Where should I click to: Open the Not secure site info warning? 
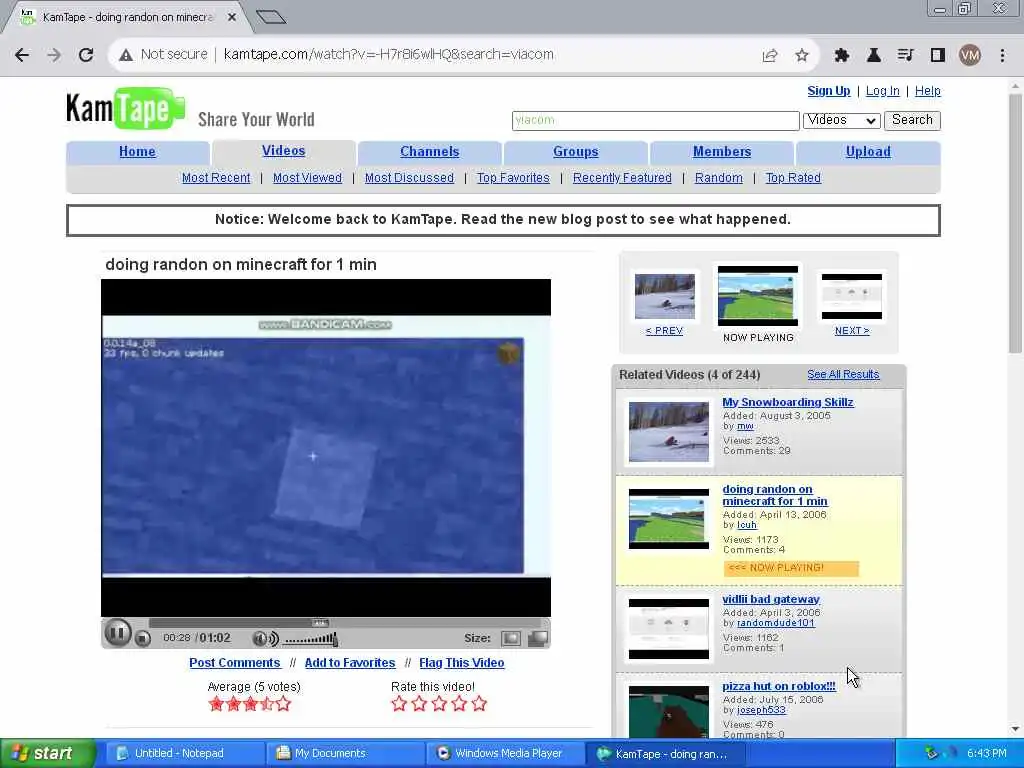tap(163, 54)
